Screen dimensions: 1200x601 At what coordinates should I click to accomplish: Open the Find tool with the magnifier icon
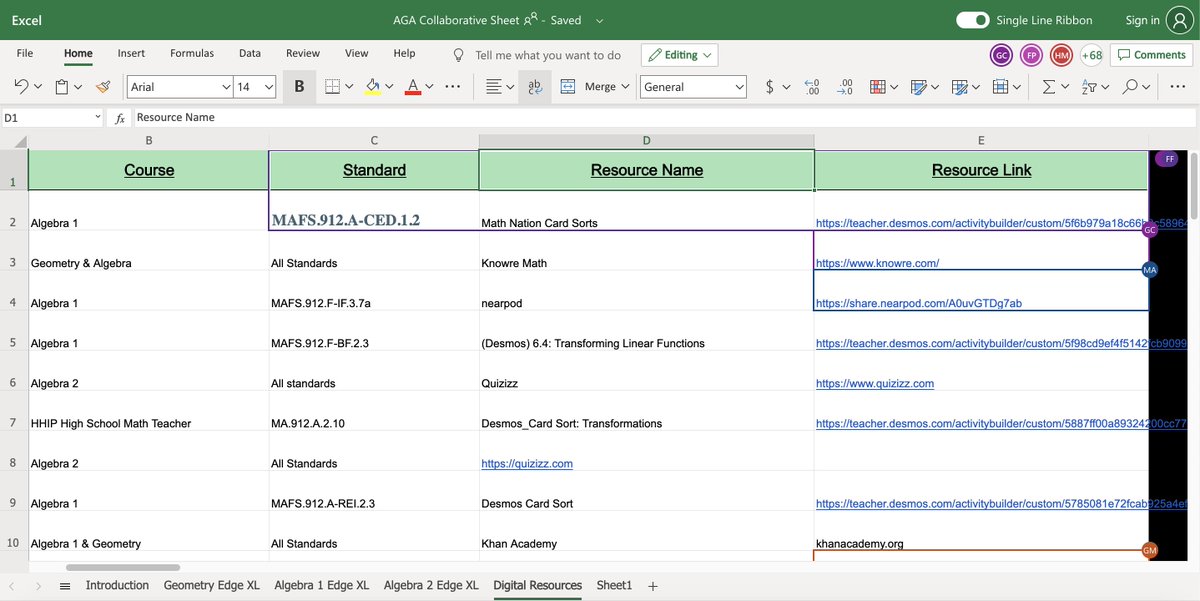coord(1131,86)
